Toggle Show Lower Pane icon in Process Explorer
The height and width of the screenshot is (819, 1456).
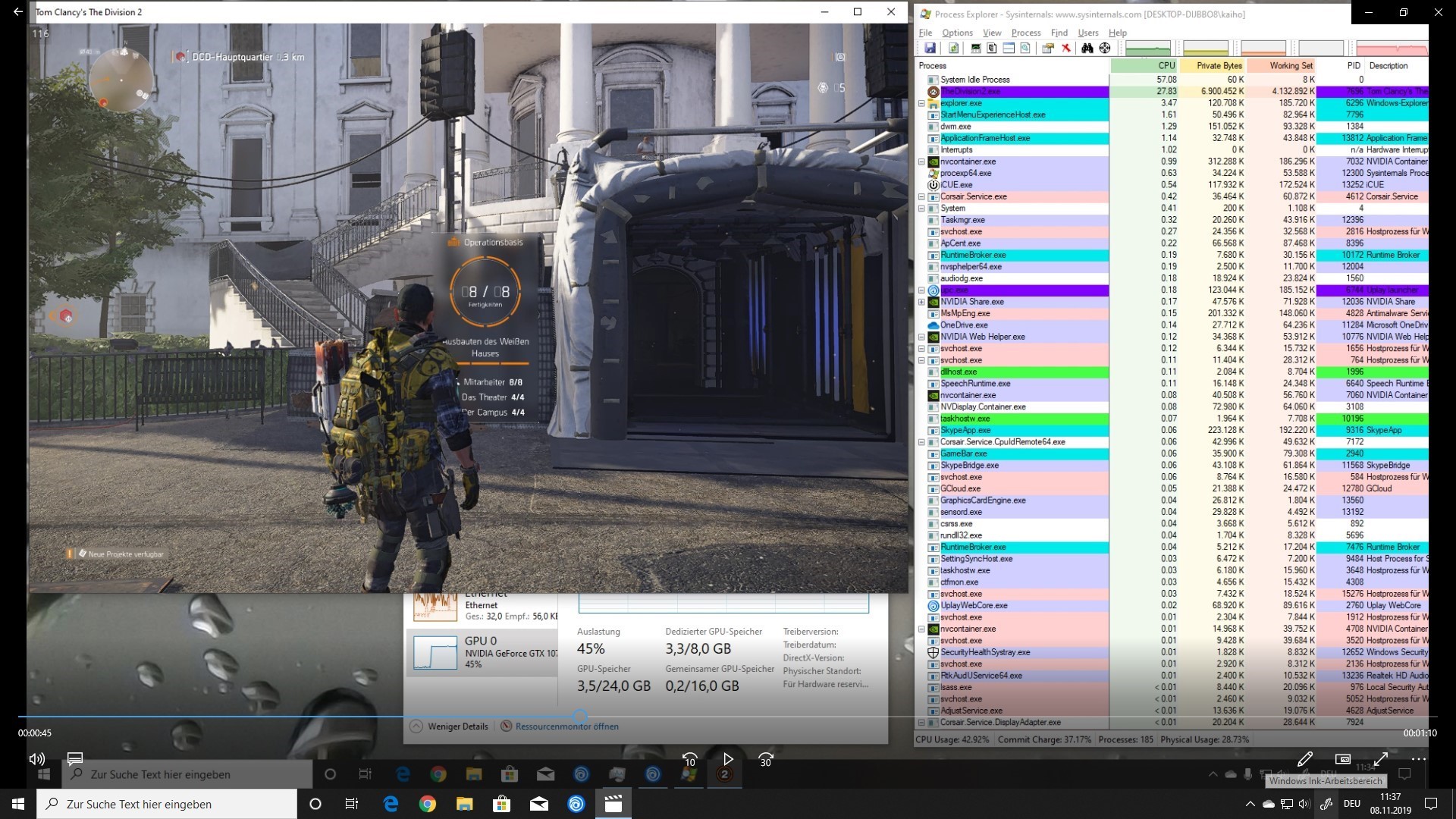[x=1009, y=49]
